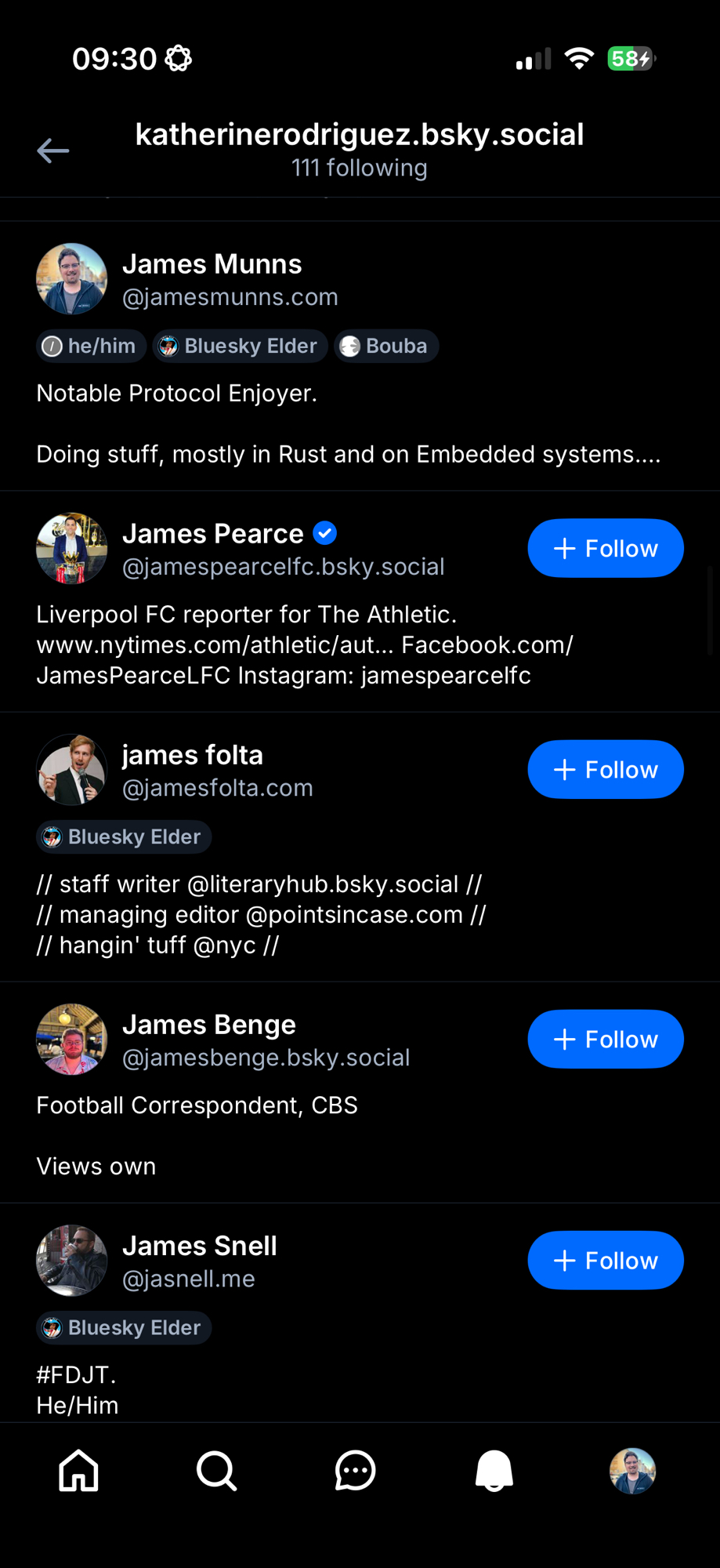Open the Home tab

pyautogui.click(x=79, y=1470)
